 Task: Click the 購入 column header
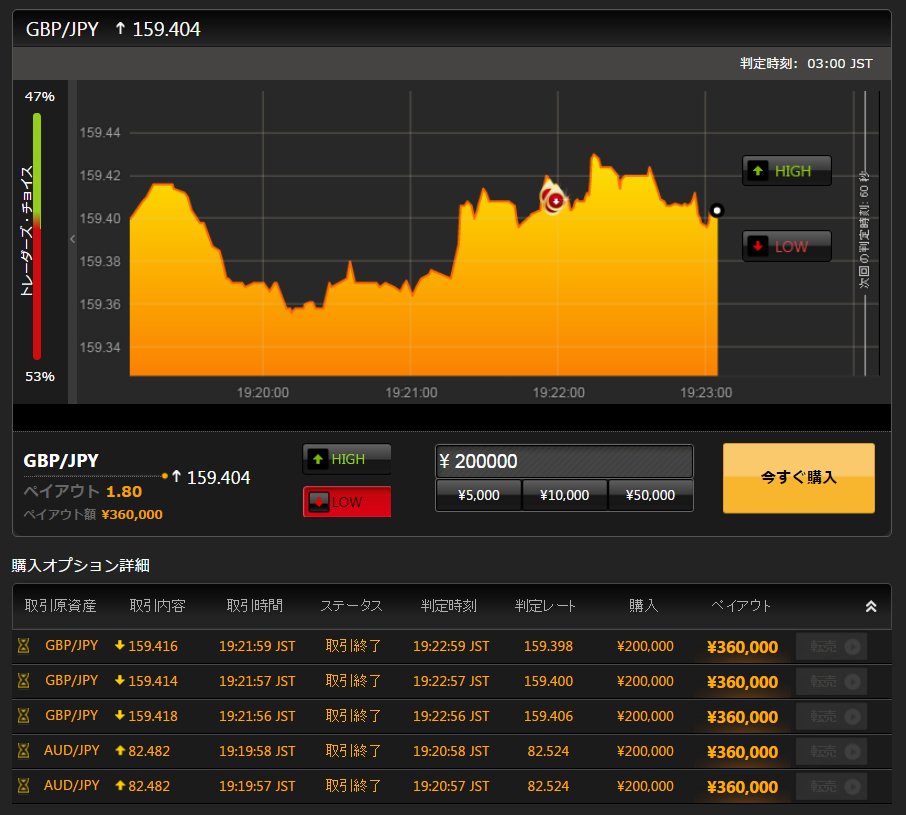click(x=644, y=605)
